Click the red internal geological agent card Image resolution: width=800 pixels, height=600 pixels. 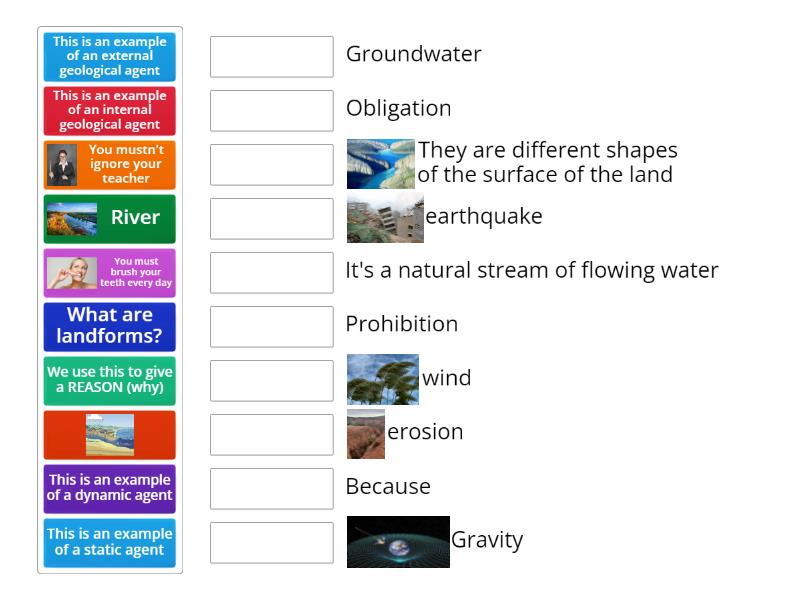pos(108,110)
